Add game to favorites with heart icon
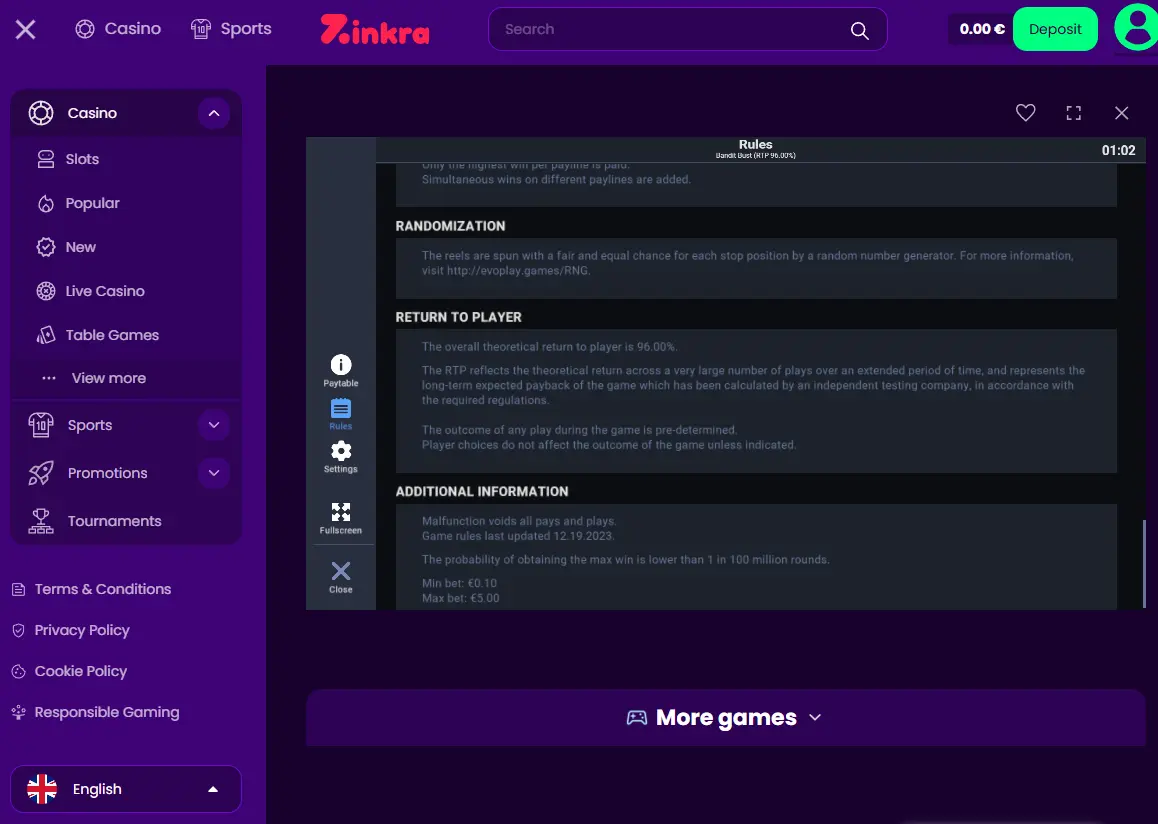Image resolution: width=1158 pixels, height=824 pixels. [x=1025, y=112]
